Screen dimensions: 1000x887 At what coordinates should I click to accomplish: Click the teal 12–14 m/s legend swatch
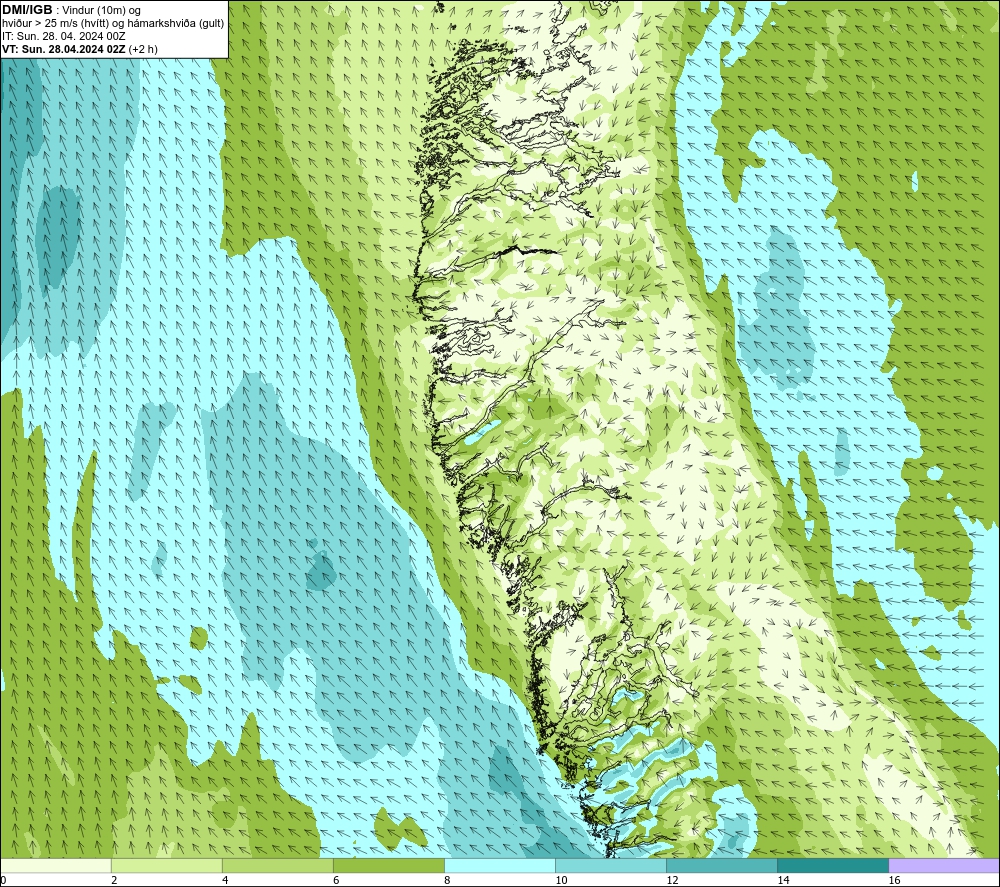721,865
